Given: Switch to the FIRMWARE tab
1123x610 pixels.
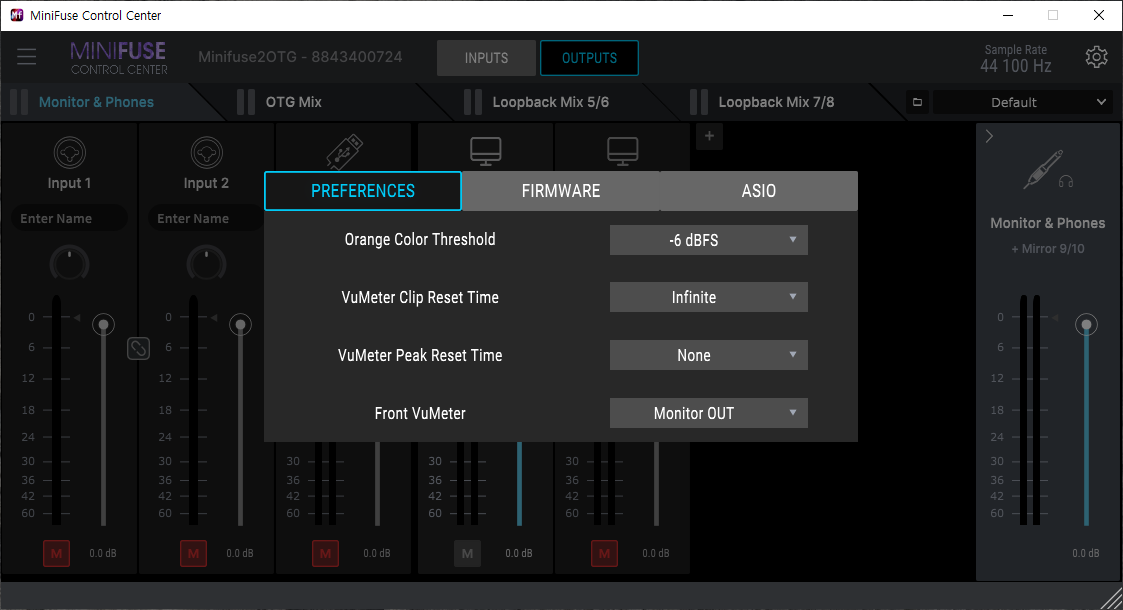Looking at the screenshot, I should pos(560,191).
